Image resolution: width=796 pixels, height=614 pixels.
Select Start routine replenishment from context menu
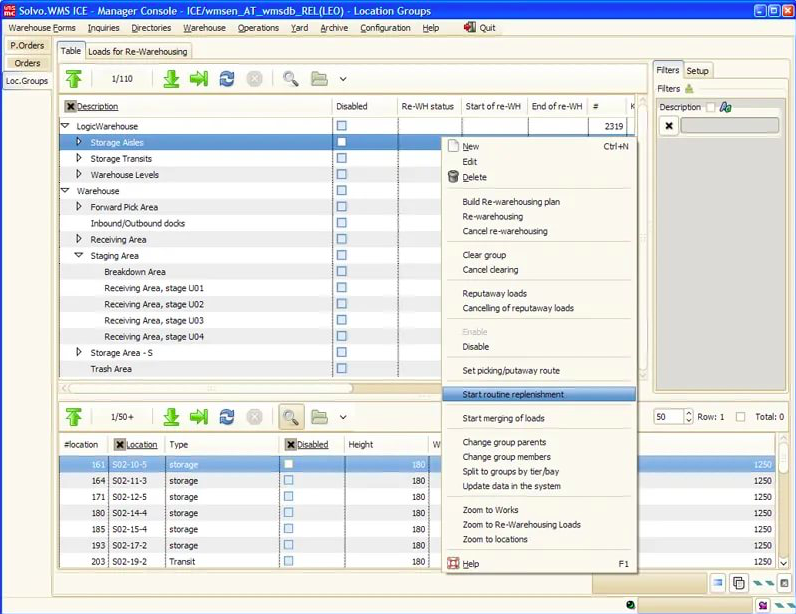point(513,395)
